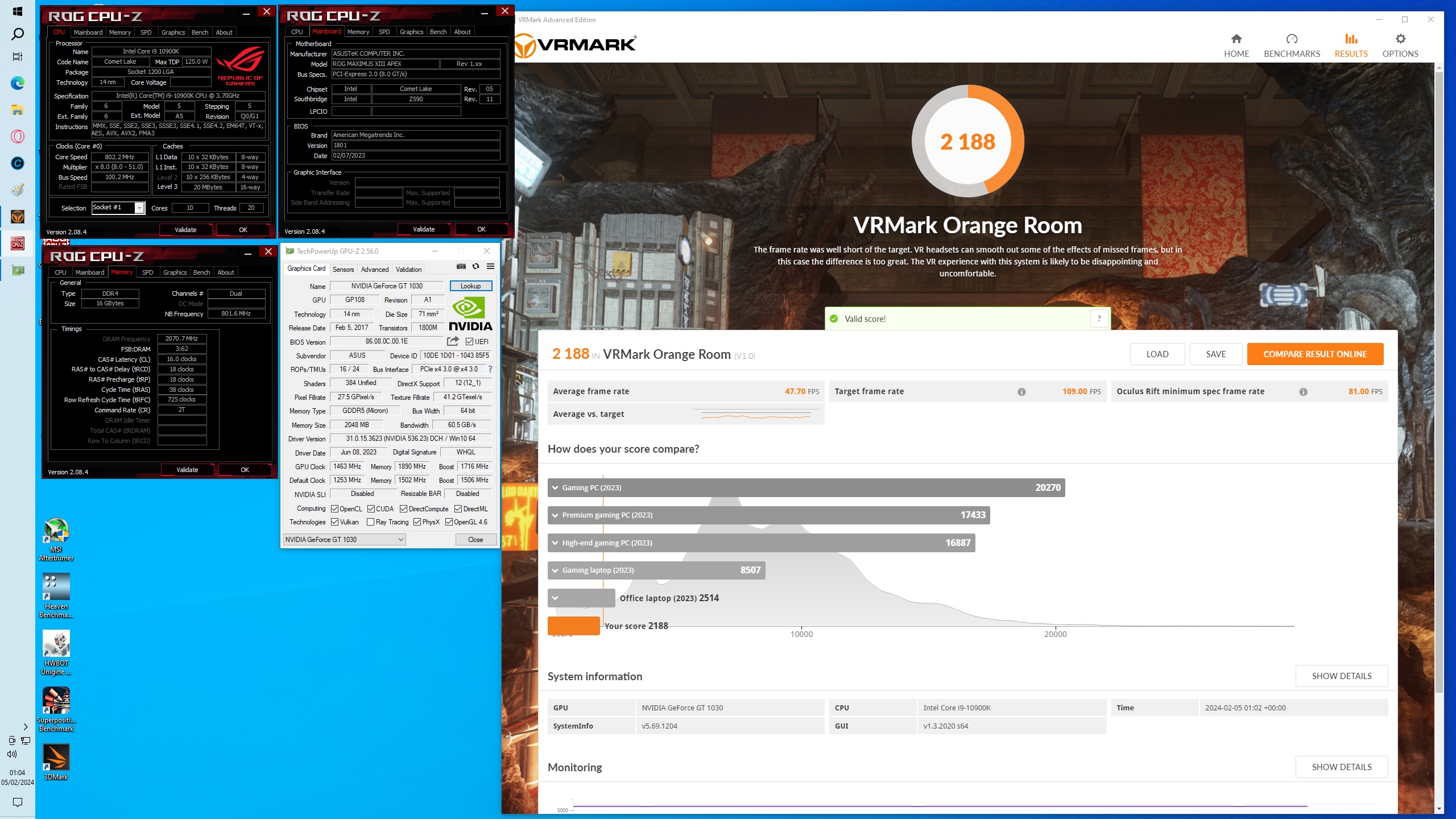Toggle the UEFI checkbox in GPU-Z
Image resolution: width=1456 pixels, height=819 pixels.
(x=469, y=342)
